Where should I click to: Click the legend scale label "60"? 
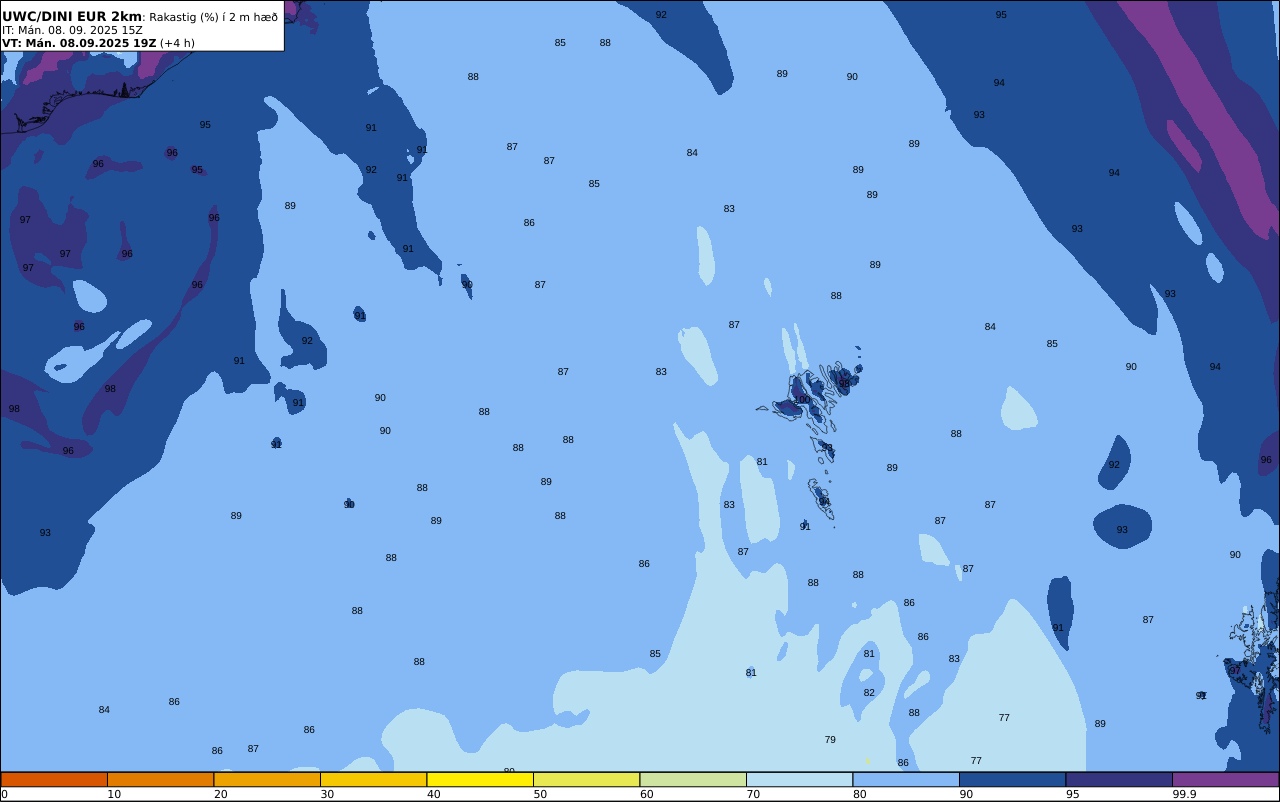646,794
